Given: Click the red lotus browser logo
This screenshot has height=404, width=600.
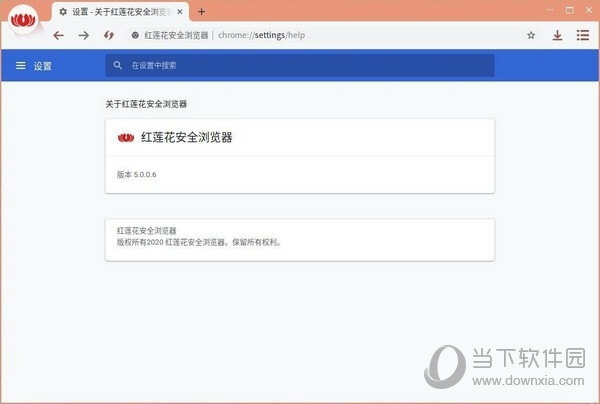Looking at the screenshot, I should coord(23,20).
